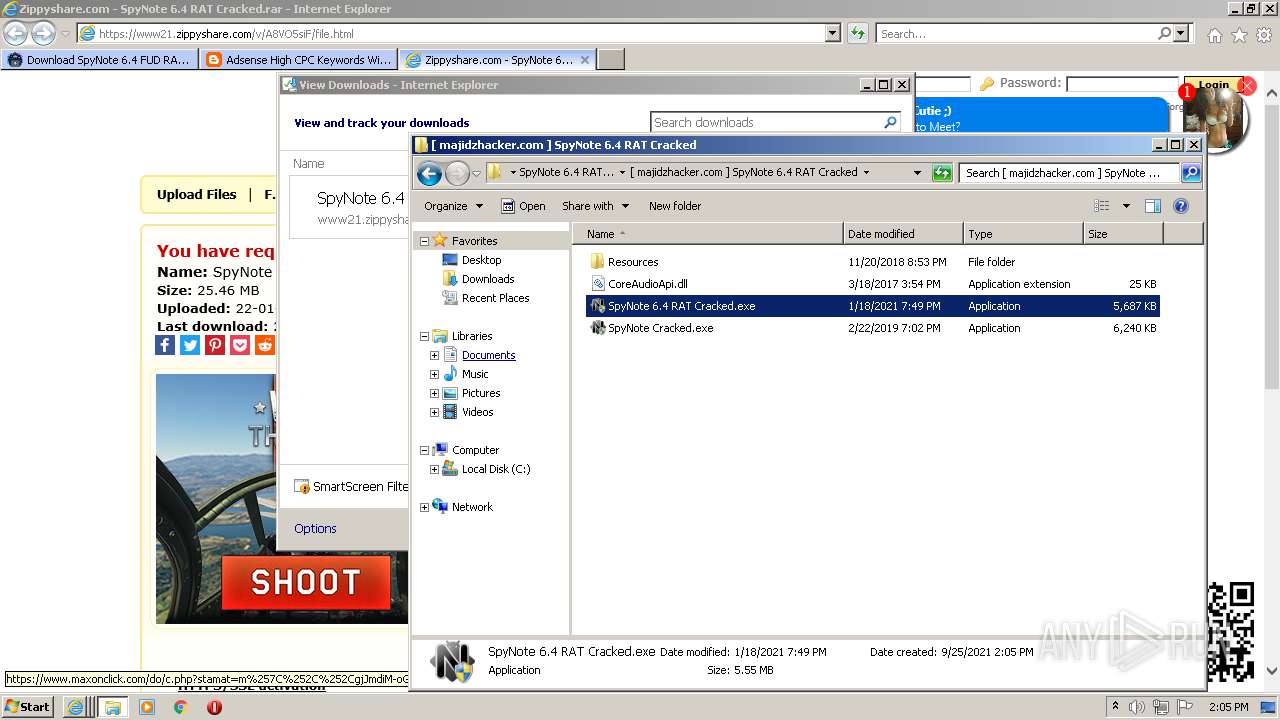
Task: Click Upload Files on Zippyshare page
Action: coord(196,195)
